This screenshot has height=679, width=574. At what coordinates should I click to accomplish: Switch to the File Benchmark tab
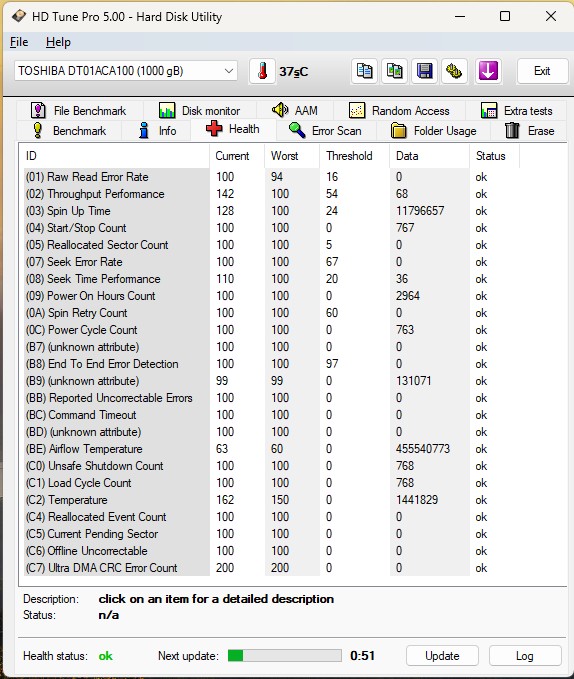79,111
